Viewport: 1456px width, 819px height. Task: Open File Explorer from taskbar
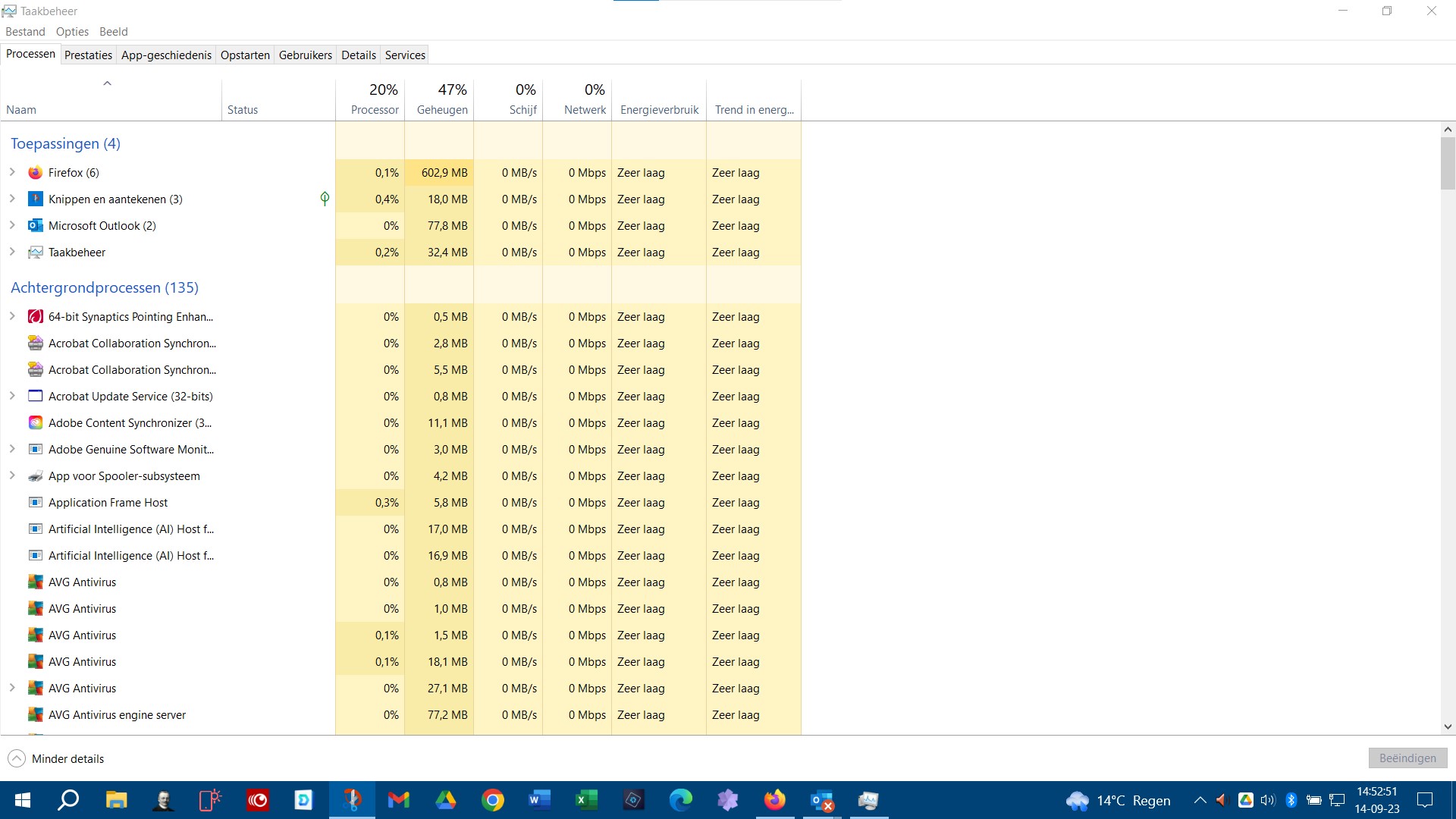pyautogui.click(x=116, y=800)
